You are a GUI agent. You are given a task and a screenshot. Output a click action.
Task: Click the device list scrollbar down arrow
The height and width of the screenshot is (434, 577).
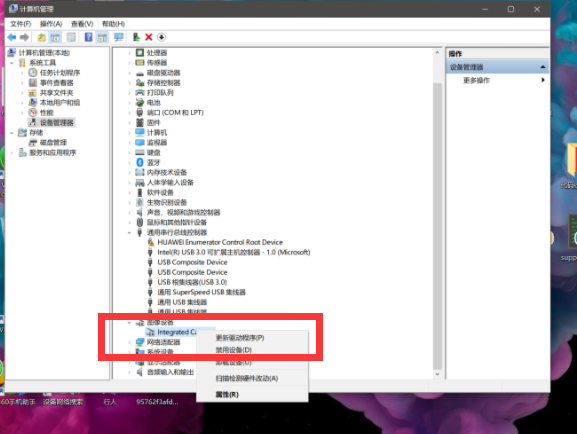click(x=437, y=374)
